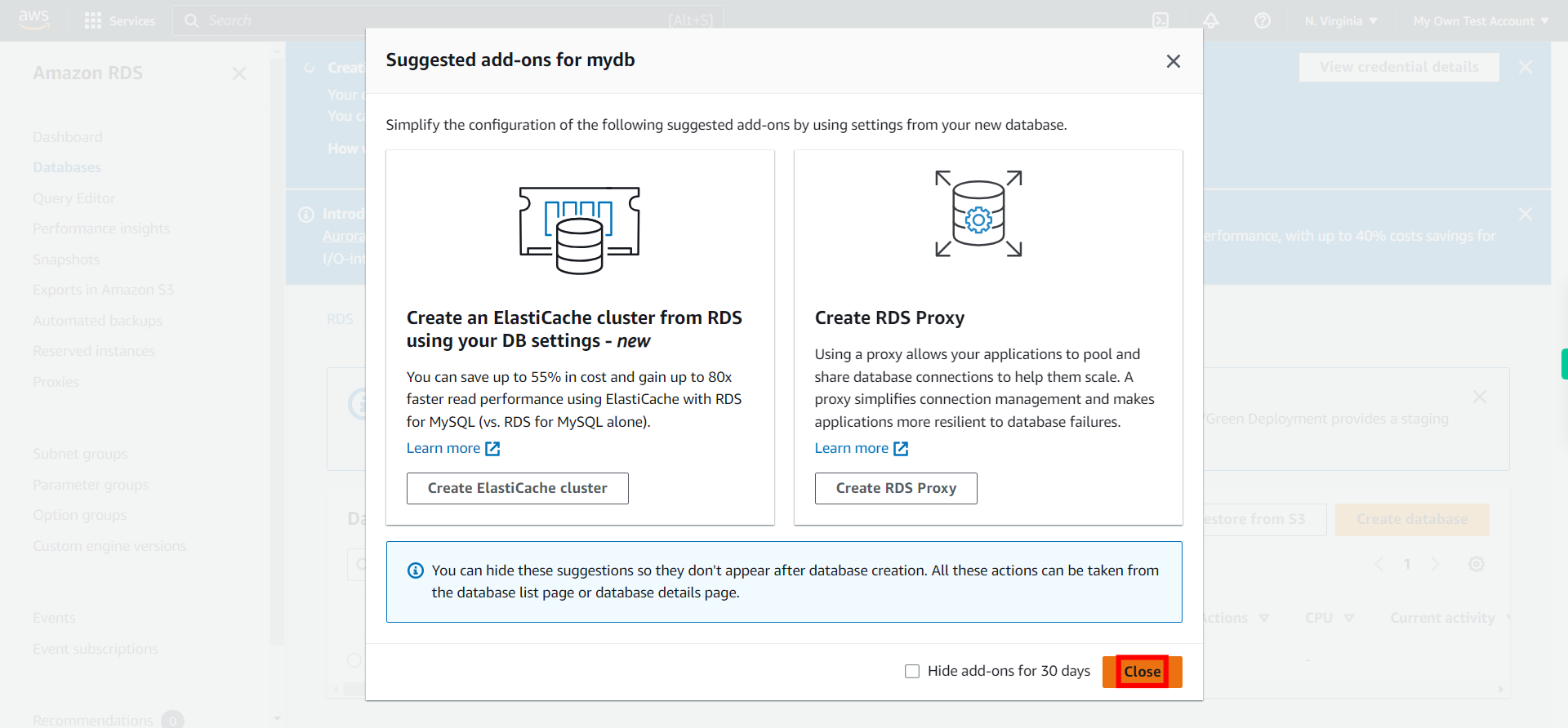Open Proxies in sidebar
The width and height of the screenshot is (1568, 728).
coord(56,382)
